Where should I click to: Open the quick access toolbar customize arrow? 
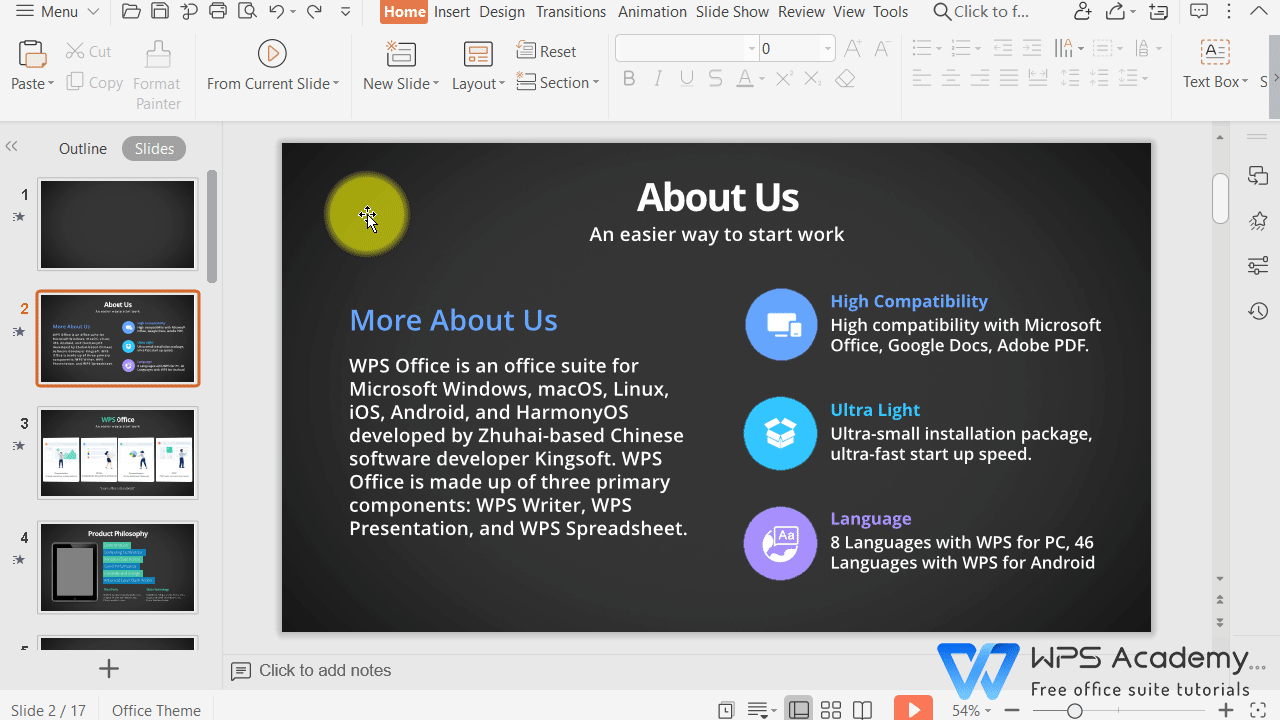[346, 12]
